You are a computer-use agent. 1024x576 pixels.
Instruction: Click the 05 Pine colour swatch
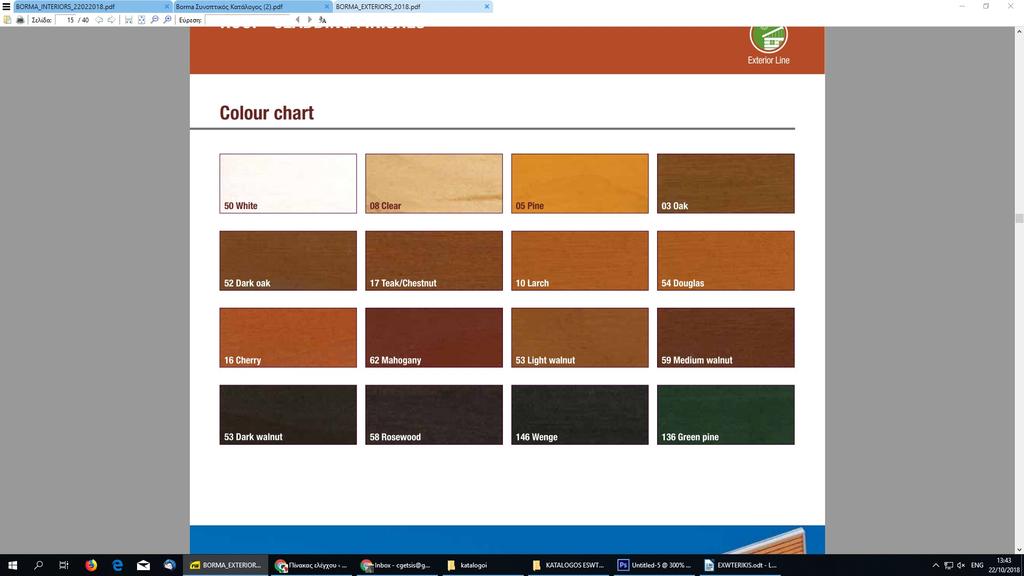[x=580, y=184]
